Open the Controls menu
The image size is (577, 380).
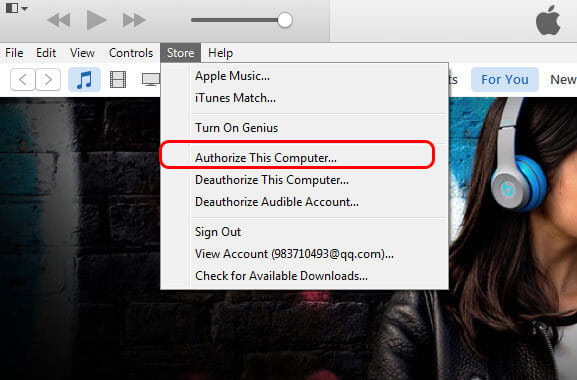coord(131,53)
